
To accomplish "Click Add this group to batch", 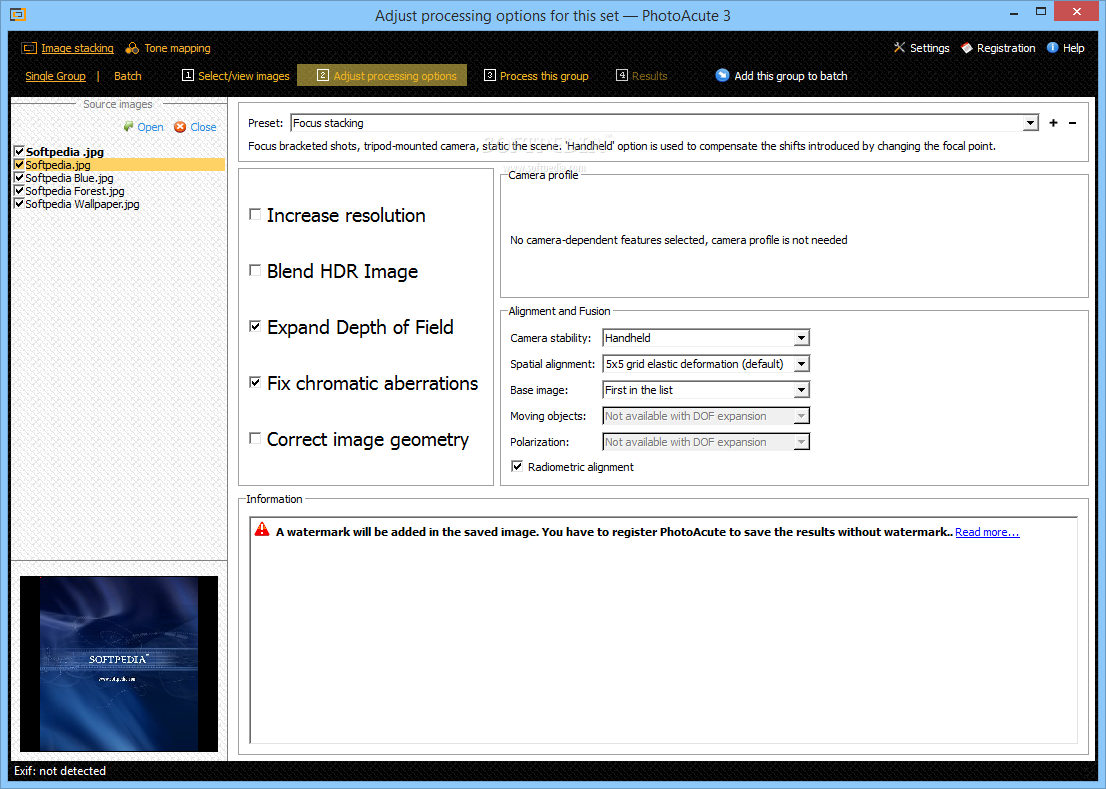I will (x=790, y=75).
